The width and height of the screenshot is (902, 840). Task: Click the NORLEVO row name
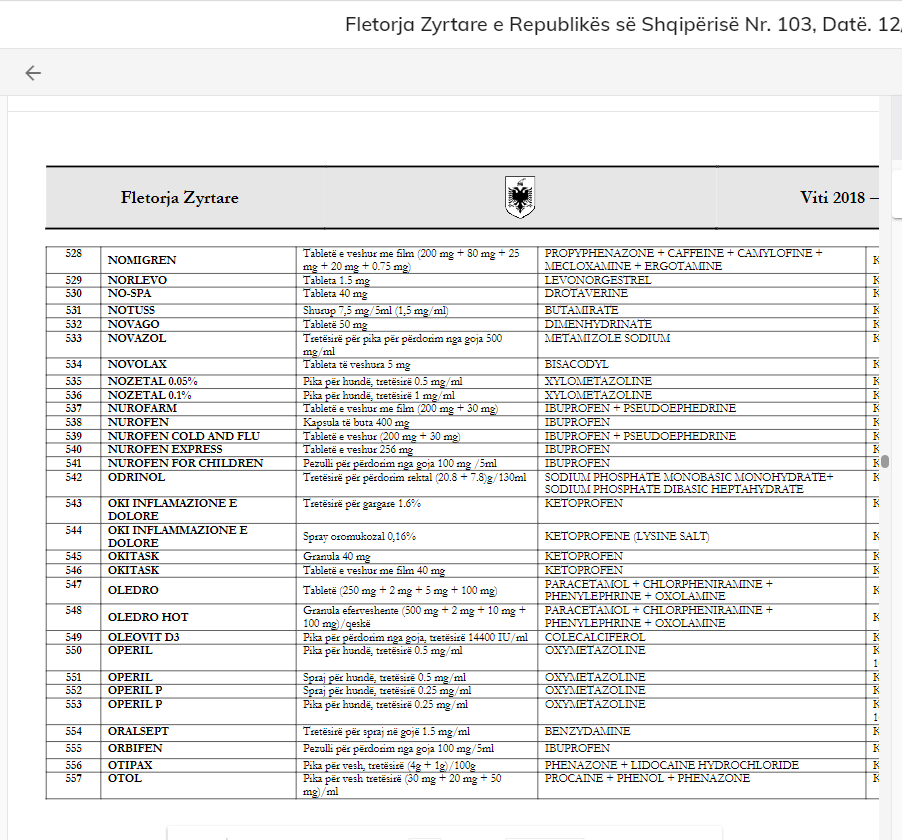coord(137,281)
